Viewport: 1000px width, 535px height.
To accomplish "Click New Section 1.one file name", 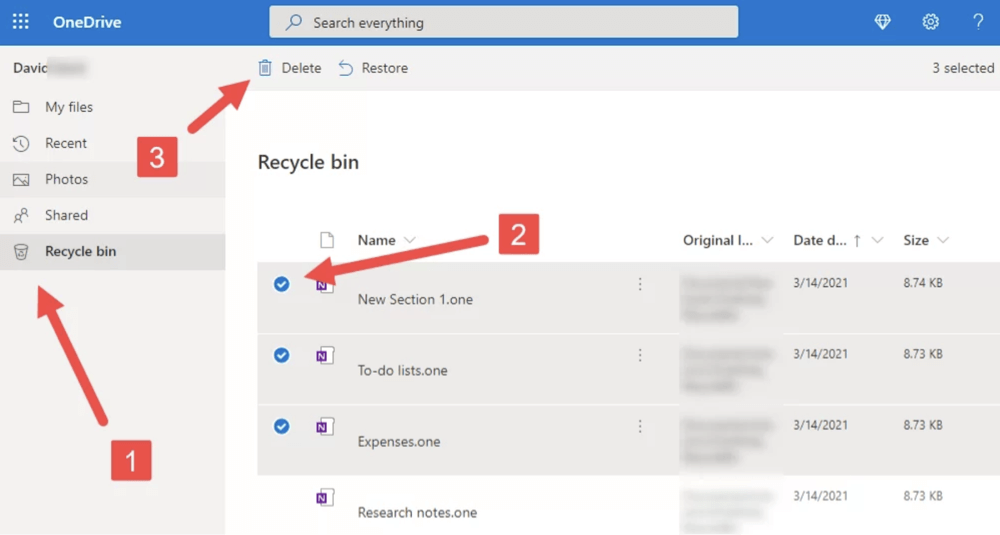I will (415, 300).
